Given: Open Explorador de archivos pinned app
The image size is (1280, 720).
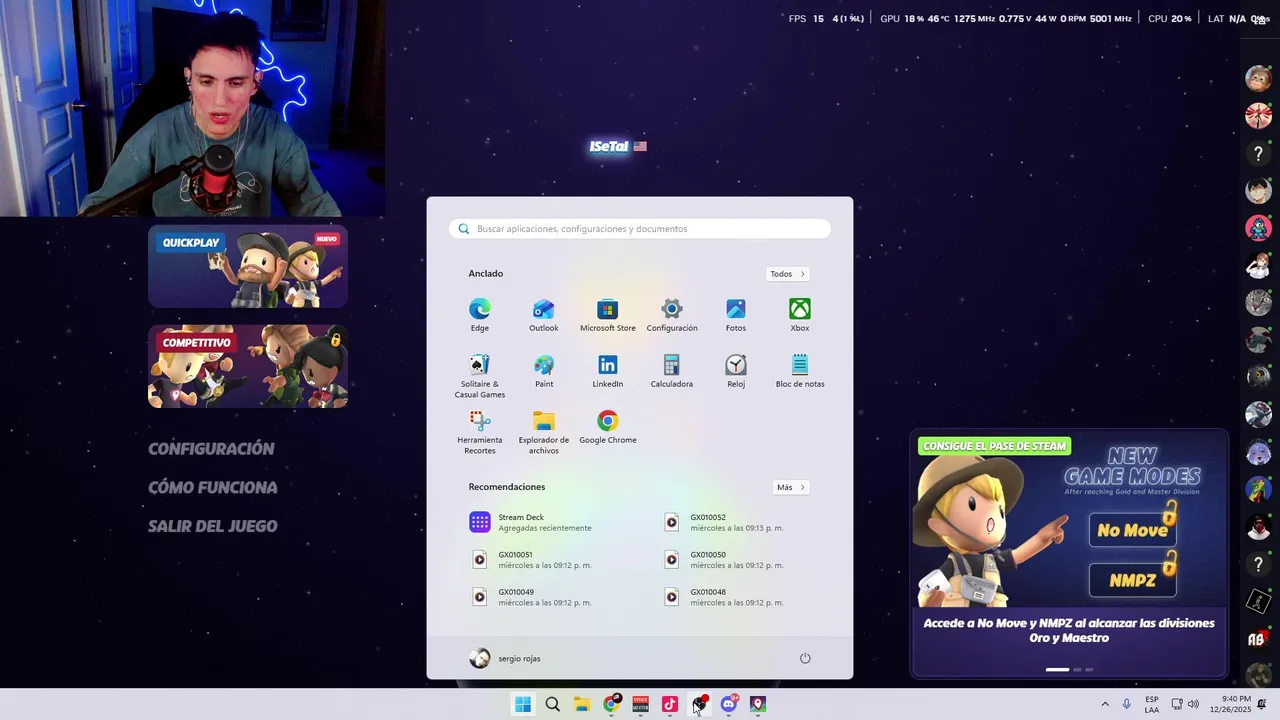Looking at the screenshot, I should [544, 432].
